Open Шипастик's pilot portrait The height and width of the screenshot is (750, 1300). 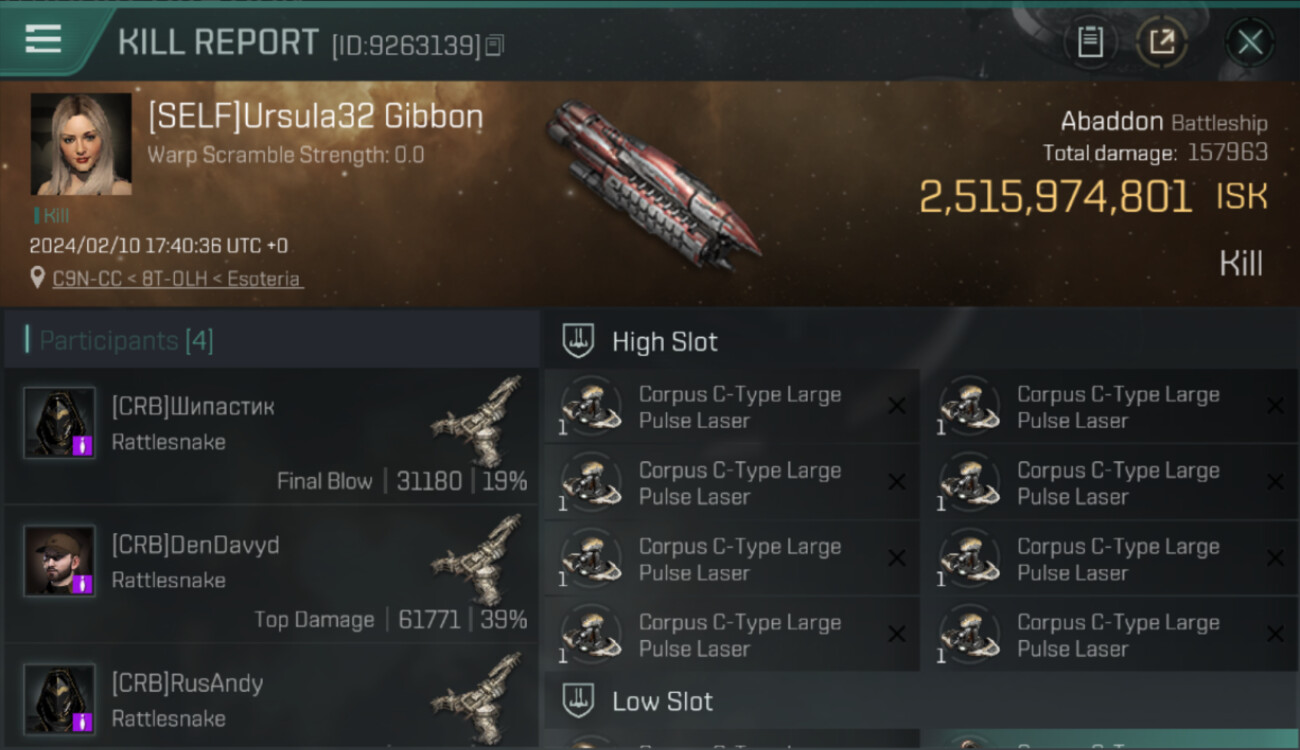(60, 423)
